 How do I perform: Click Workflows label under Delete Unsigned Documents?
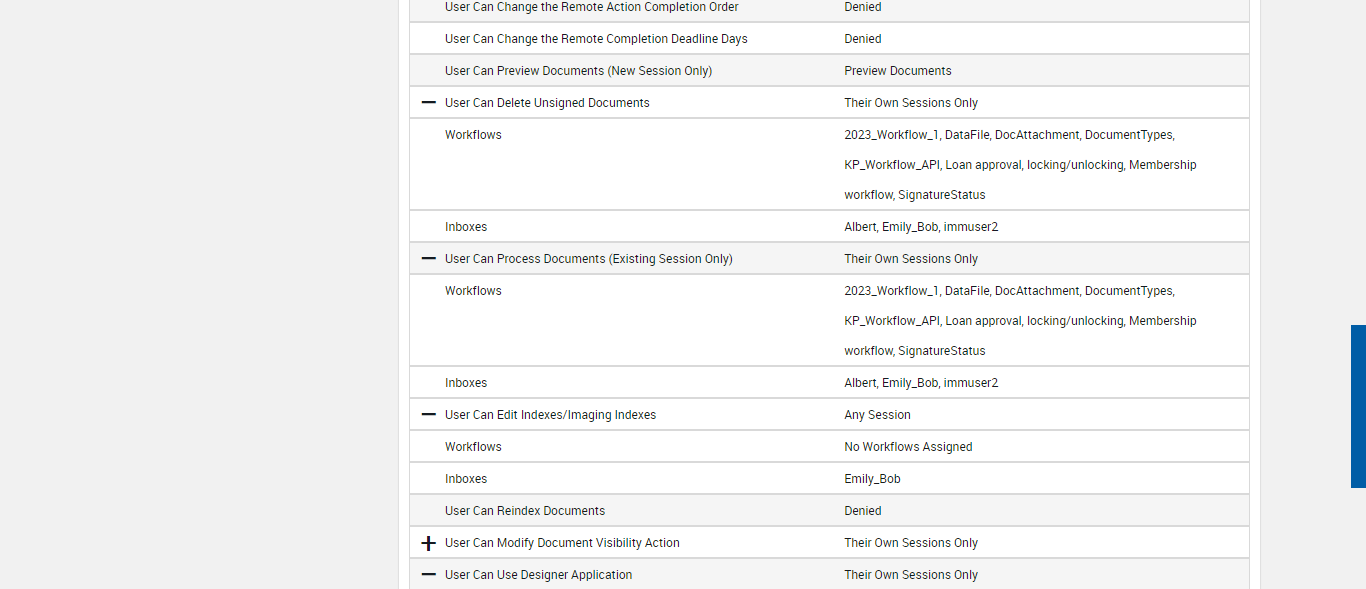click(473, 135)
